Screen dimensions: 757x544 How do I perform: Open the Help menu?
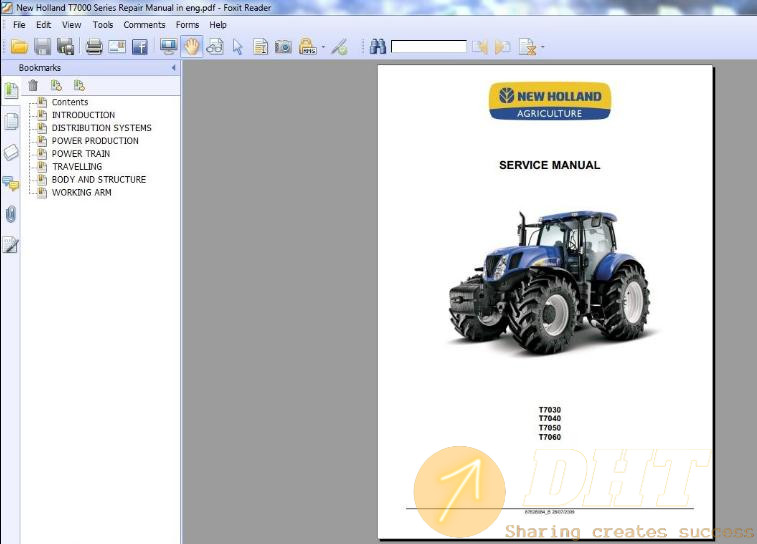coord(218,25)
